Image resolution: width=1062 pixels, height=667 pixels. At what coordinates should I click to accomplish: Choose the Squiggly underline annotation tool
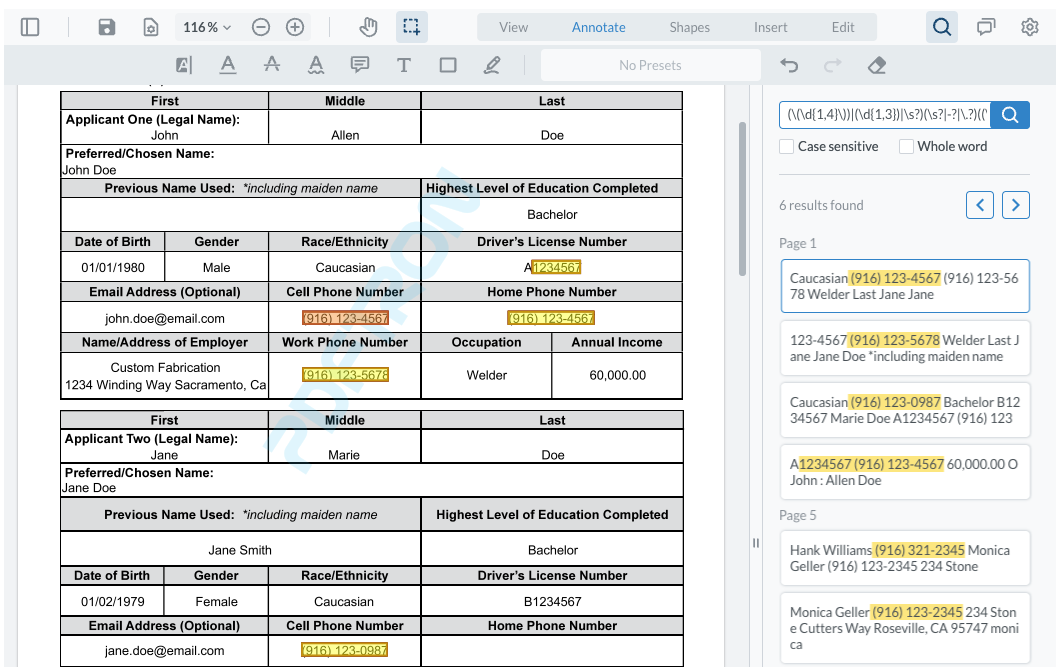point(316,64)
